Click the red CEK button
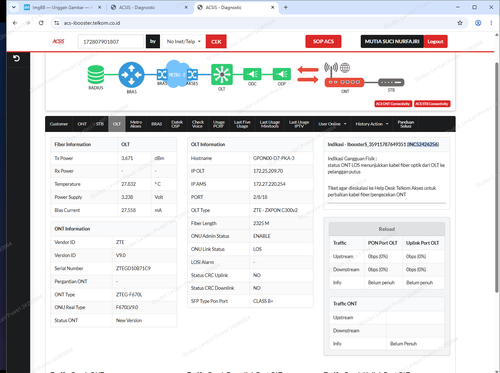The width and height of the screenshot is (500, 373). [x=216, y=41]
